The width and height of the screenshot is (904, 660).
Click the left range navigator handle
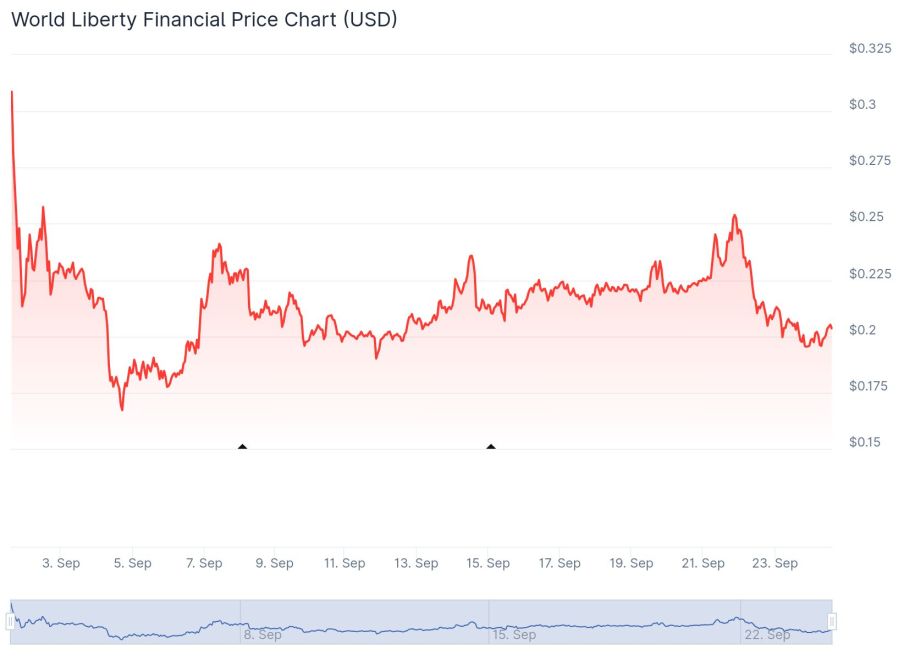click(10, 622)
